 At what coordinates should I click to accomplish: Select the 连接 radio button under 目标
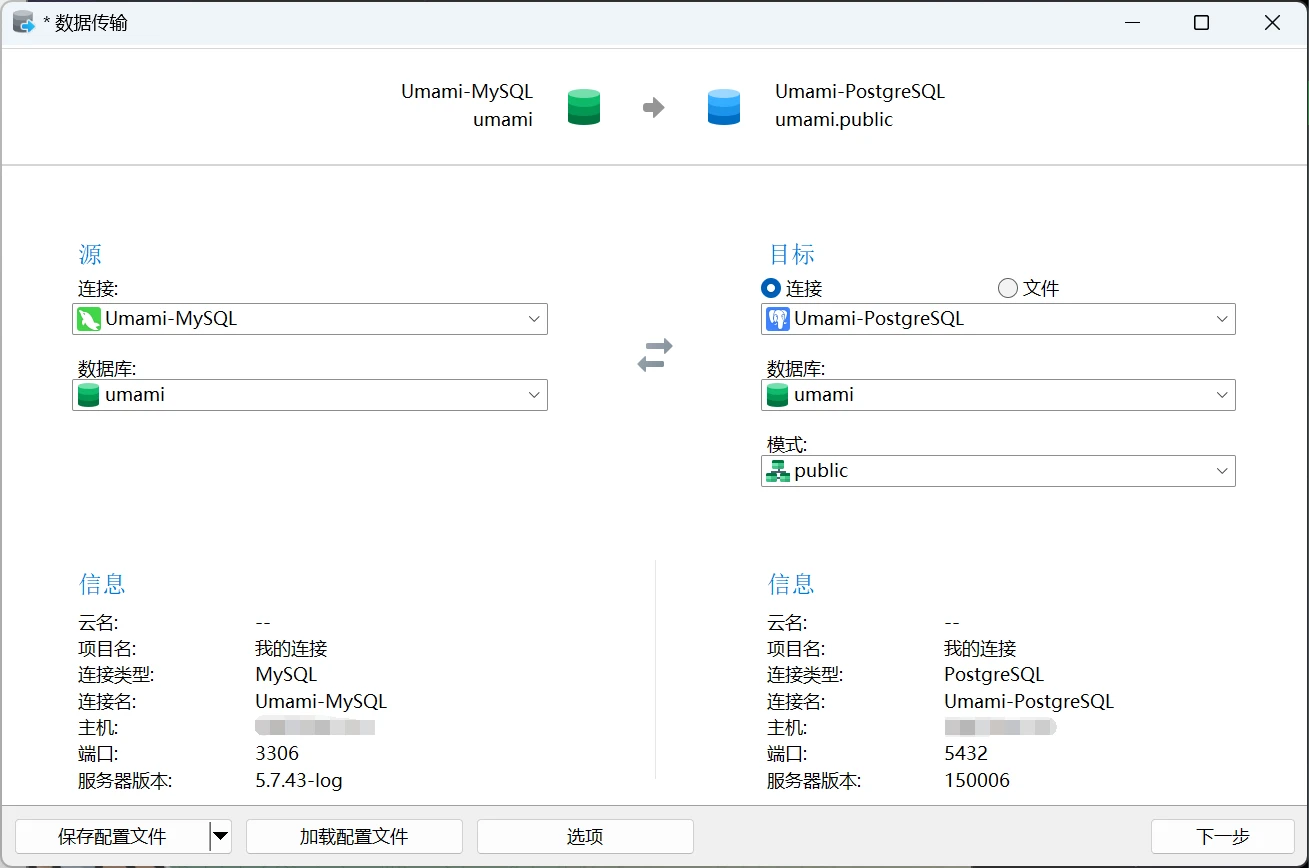[771, 288]
